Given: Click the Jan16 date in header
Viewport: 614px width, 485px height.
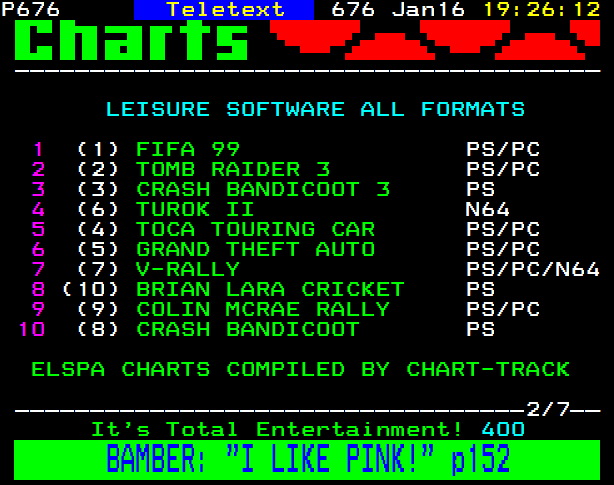Looking at the screenshot, I should pyautogui.click(x=428, y=9).
